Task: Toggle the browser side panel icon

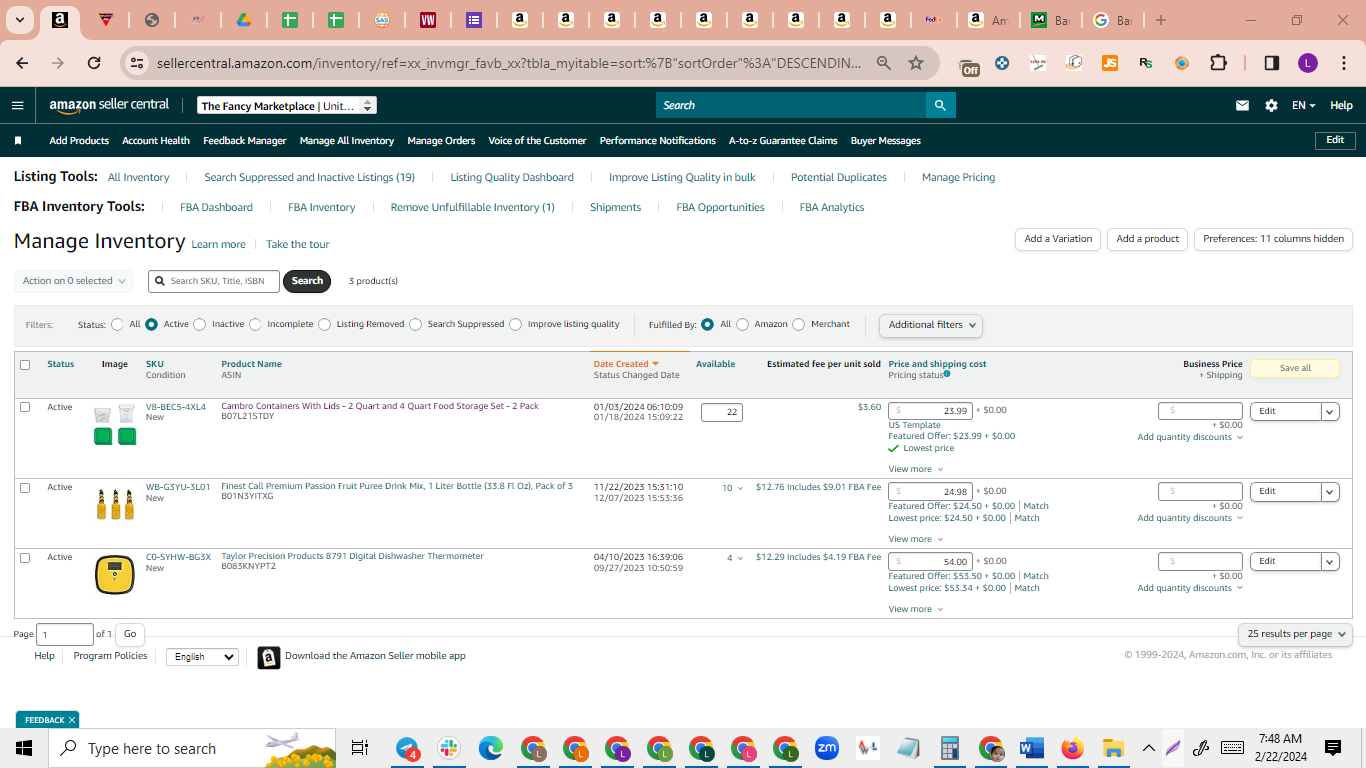Action: click(x=1272, y=63)
